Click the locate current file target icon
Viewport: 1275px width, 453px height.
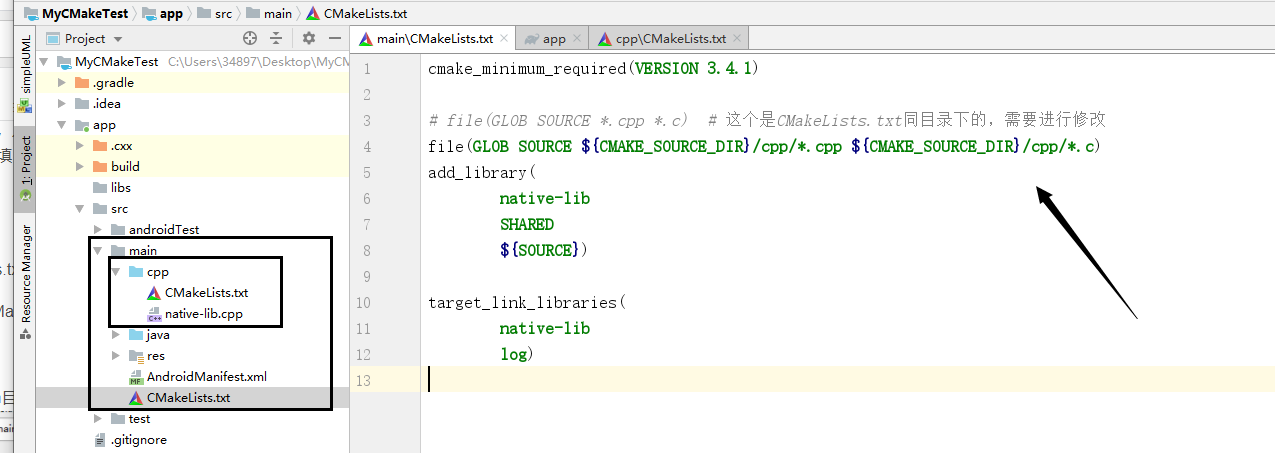click(x=250, y=39)
